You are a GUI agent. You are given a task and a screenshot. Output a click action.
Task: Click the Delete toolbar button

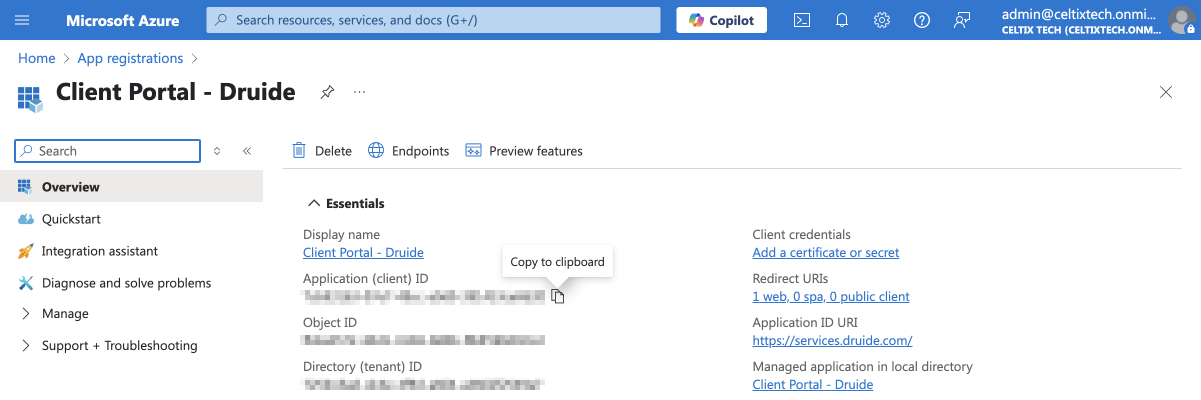click(322, 151)
